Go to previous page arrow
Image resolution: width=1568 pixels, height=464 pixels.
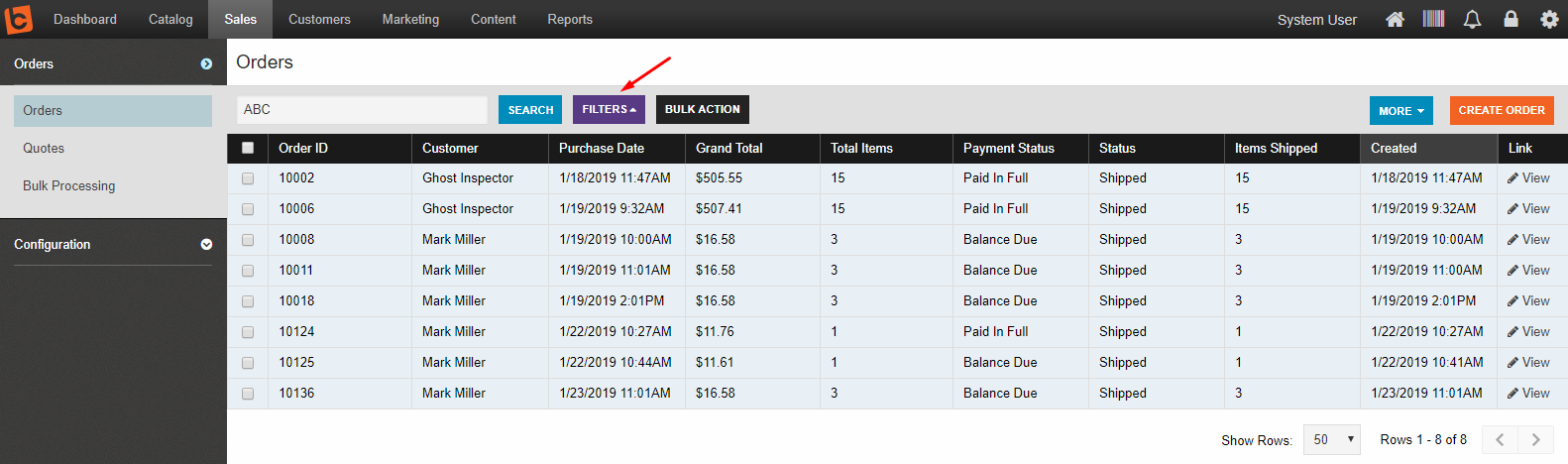[1500, 439]
